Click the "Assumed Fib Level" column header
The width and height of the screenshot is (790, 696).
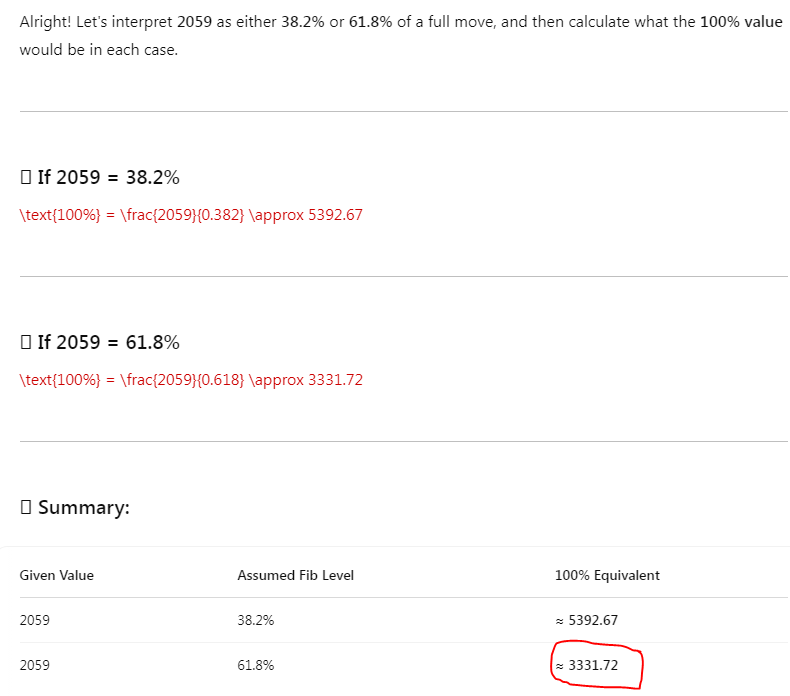(295, 575)
